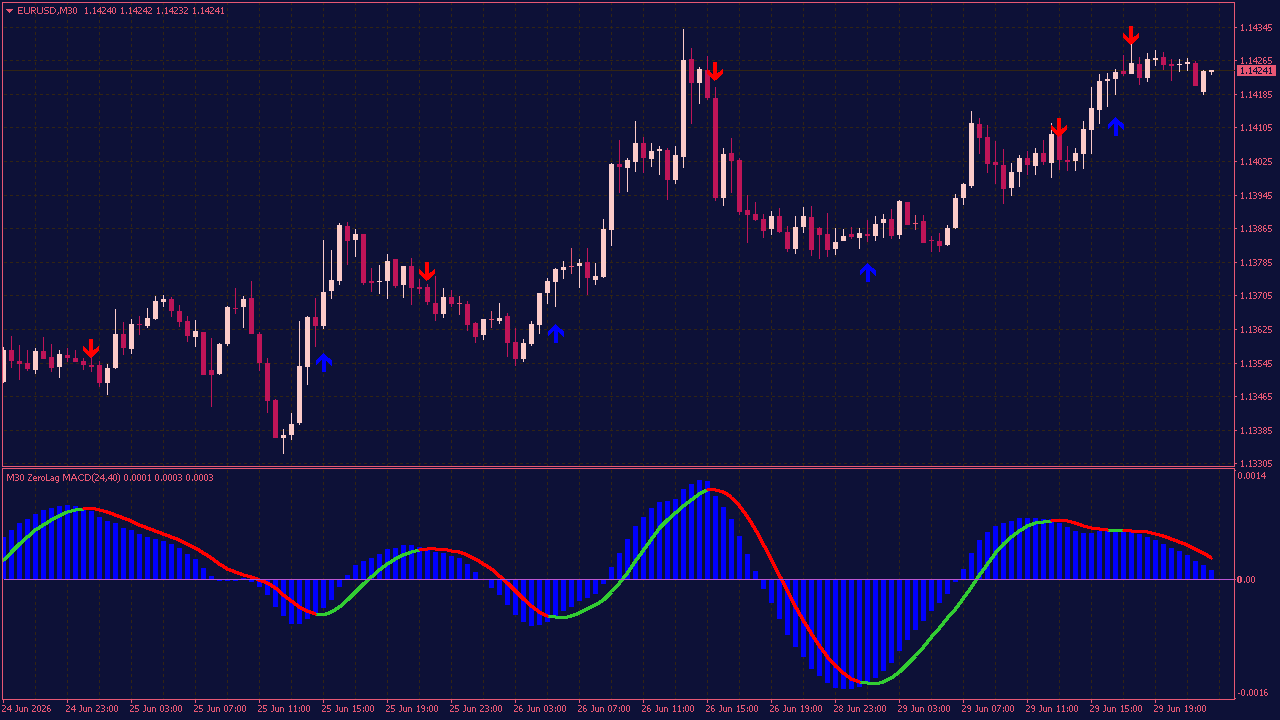Click the 1.14105 price scale label

point(1255,128)
